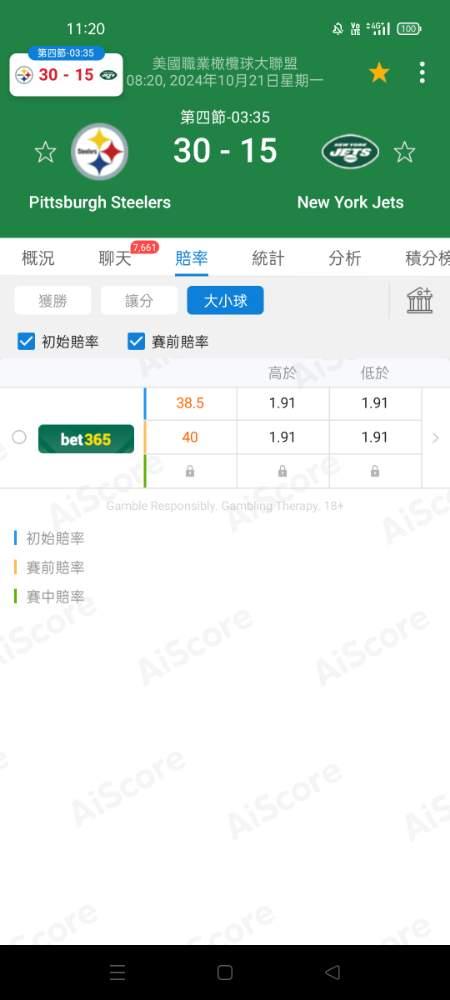Tap 1.91 under odds in 38.5 row
This screenshot has width=450, height=1000.
375,403
